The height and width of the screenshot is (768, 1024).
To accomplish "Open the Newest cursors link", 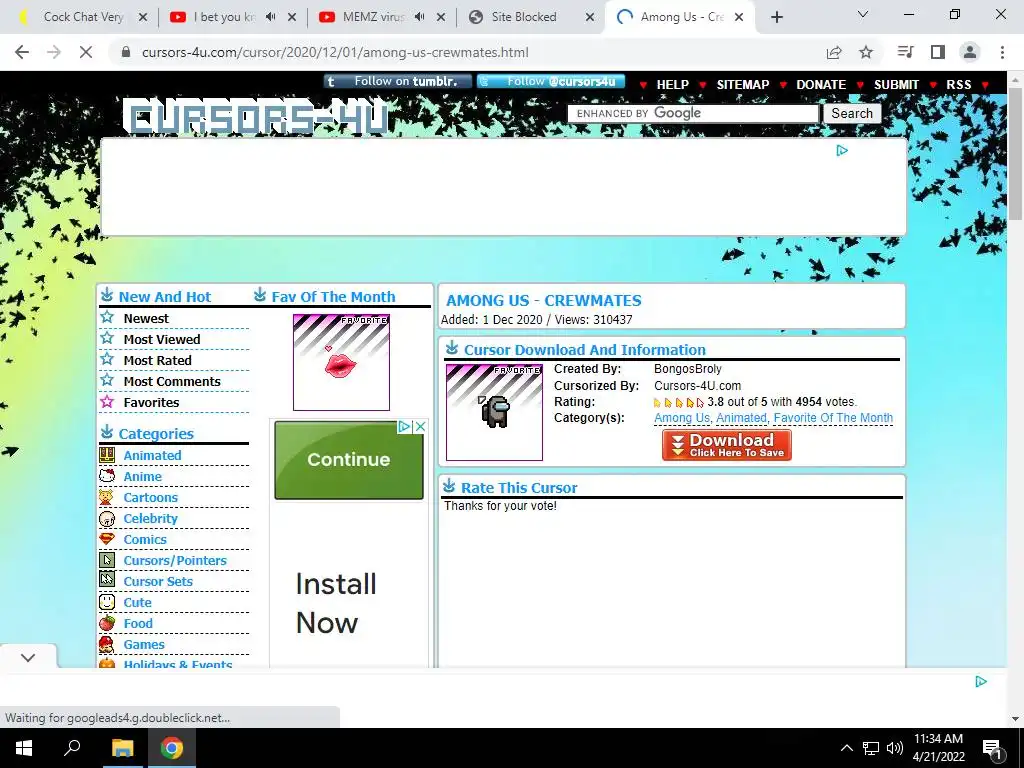I will (146, 318).
